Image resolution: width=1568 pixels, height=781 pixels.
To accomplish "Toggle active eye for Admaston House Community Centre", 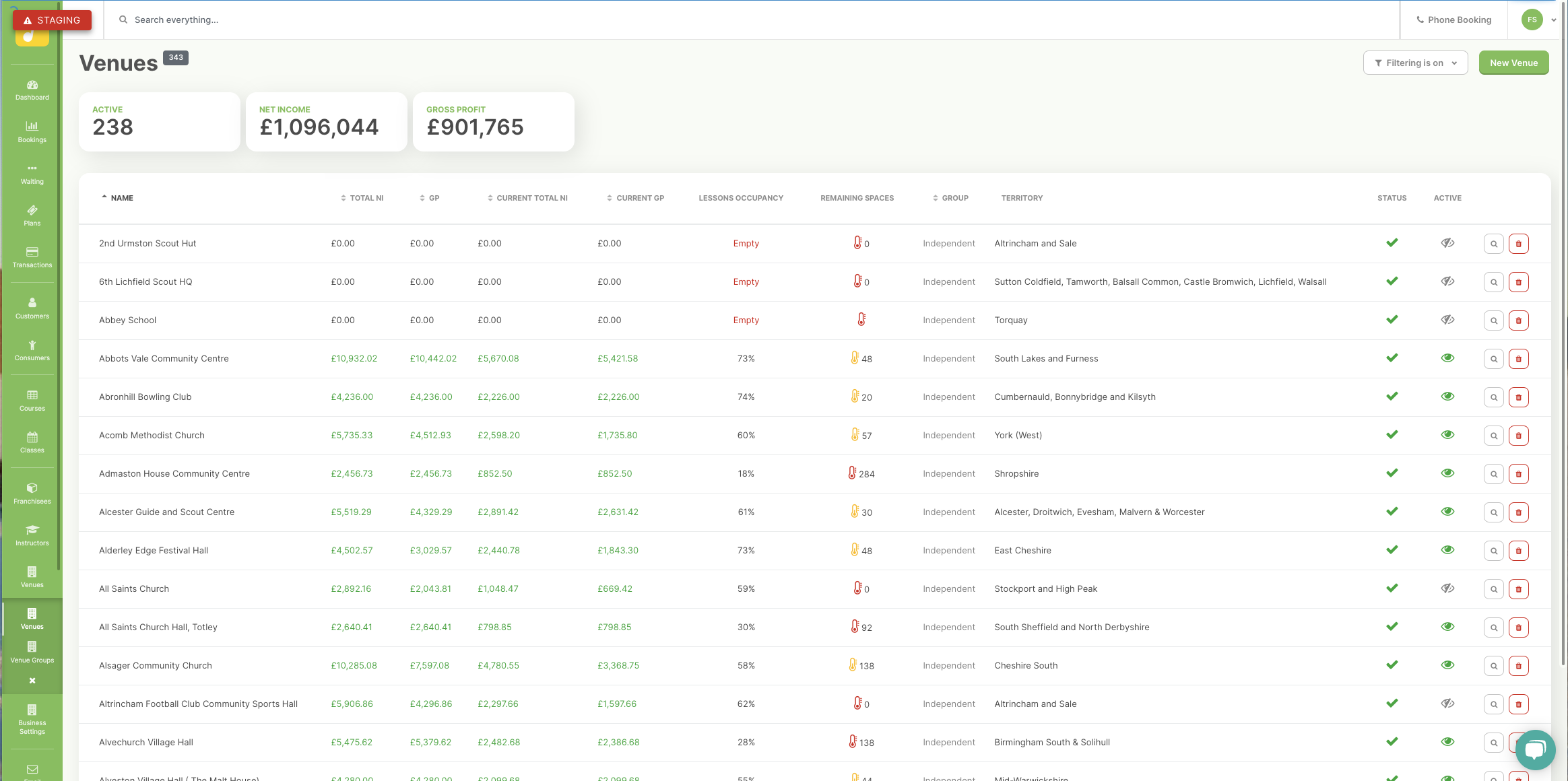I will tap(1447, 473).
